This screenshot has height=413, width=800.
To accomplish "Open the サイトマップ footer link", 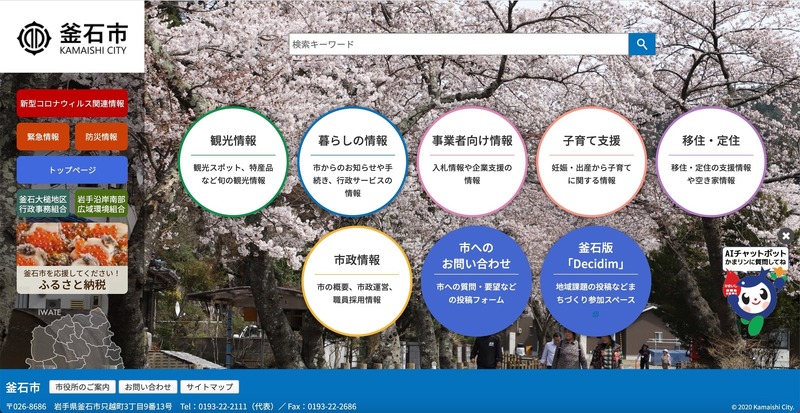I will [x=210, y=387].
